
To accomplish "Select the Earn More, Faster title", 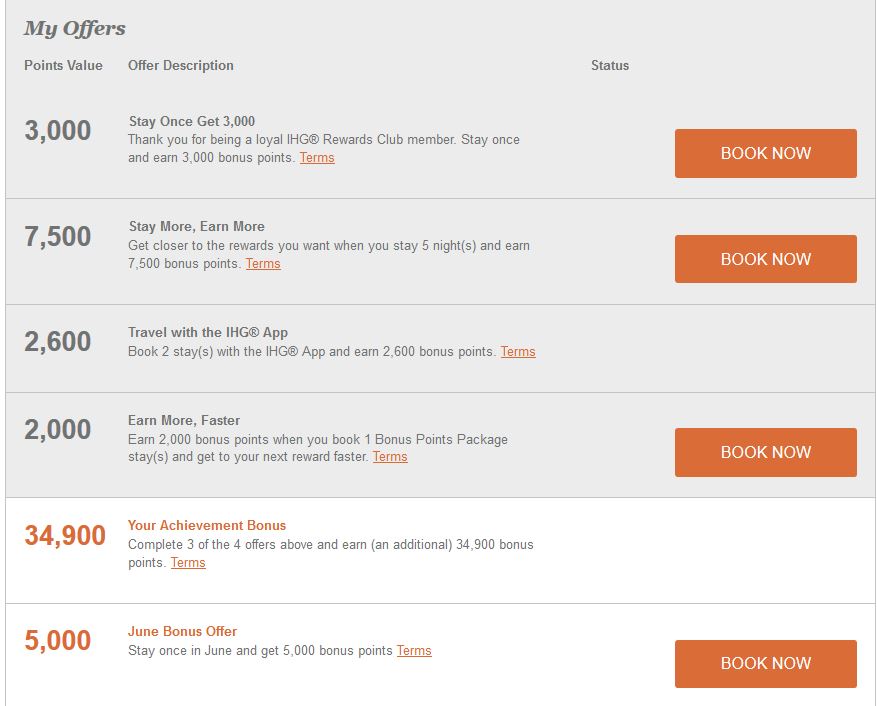I will (184, 421).
